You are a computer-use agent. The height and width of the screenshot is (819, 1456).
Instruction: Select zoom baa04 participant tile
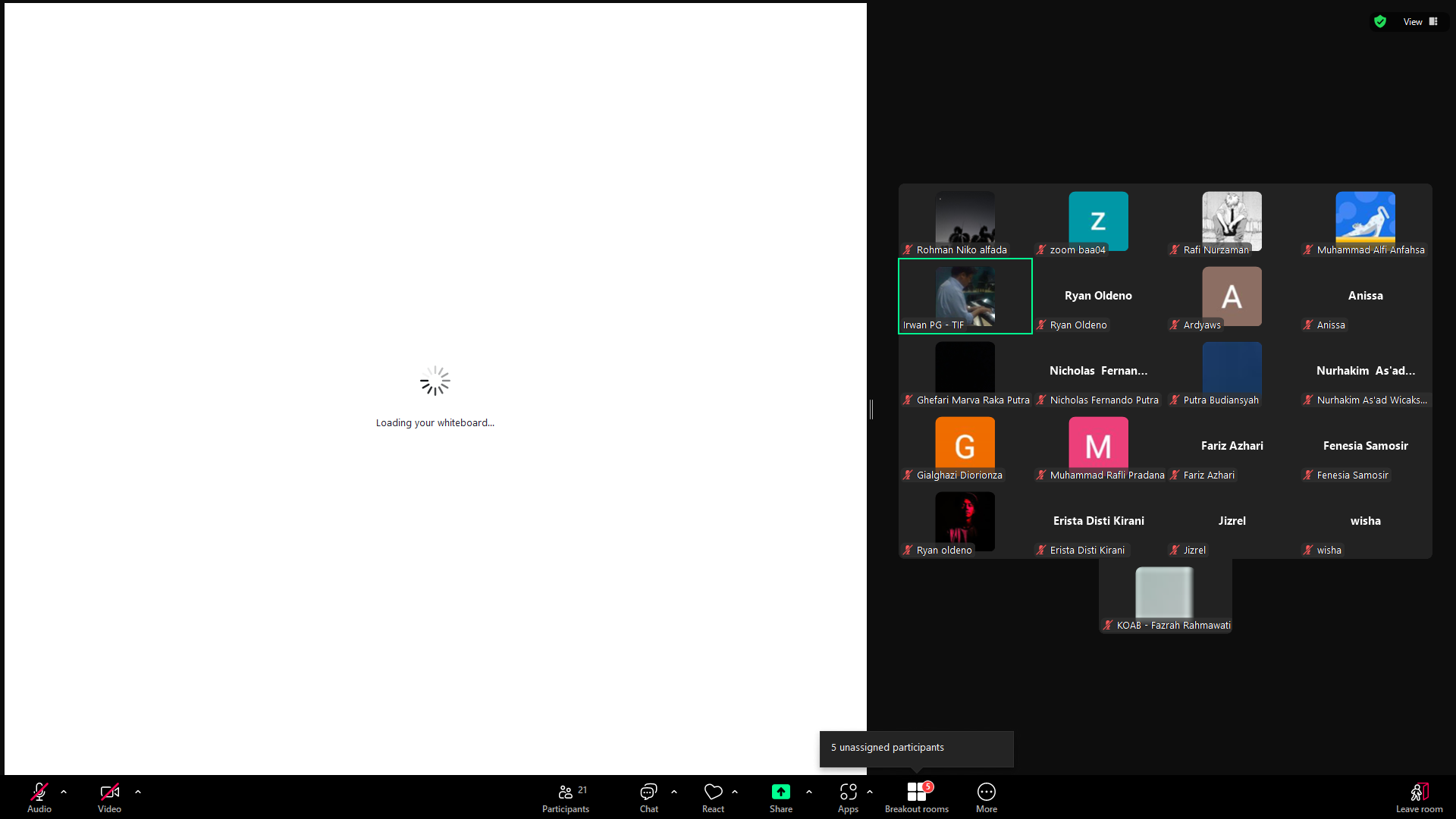click(x=1099, y=221)
